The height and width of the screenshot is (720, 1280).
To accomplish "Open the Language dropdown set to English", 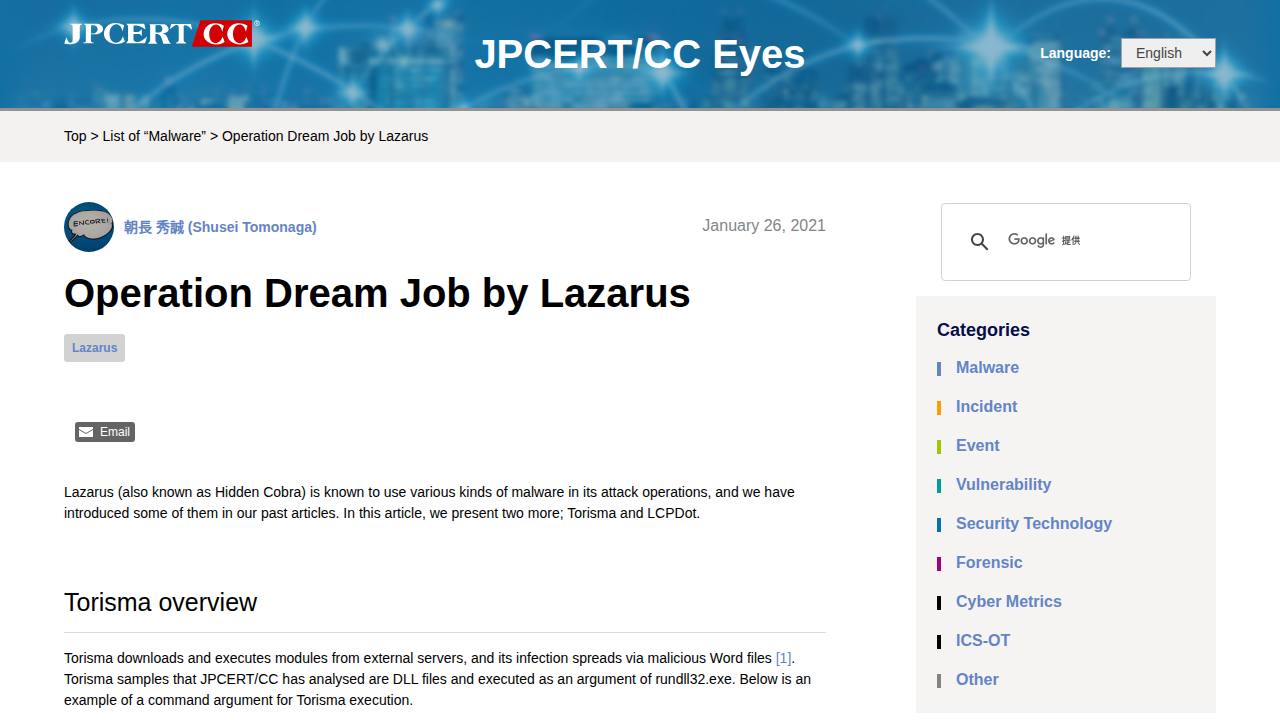I will click(1168, 53).
